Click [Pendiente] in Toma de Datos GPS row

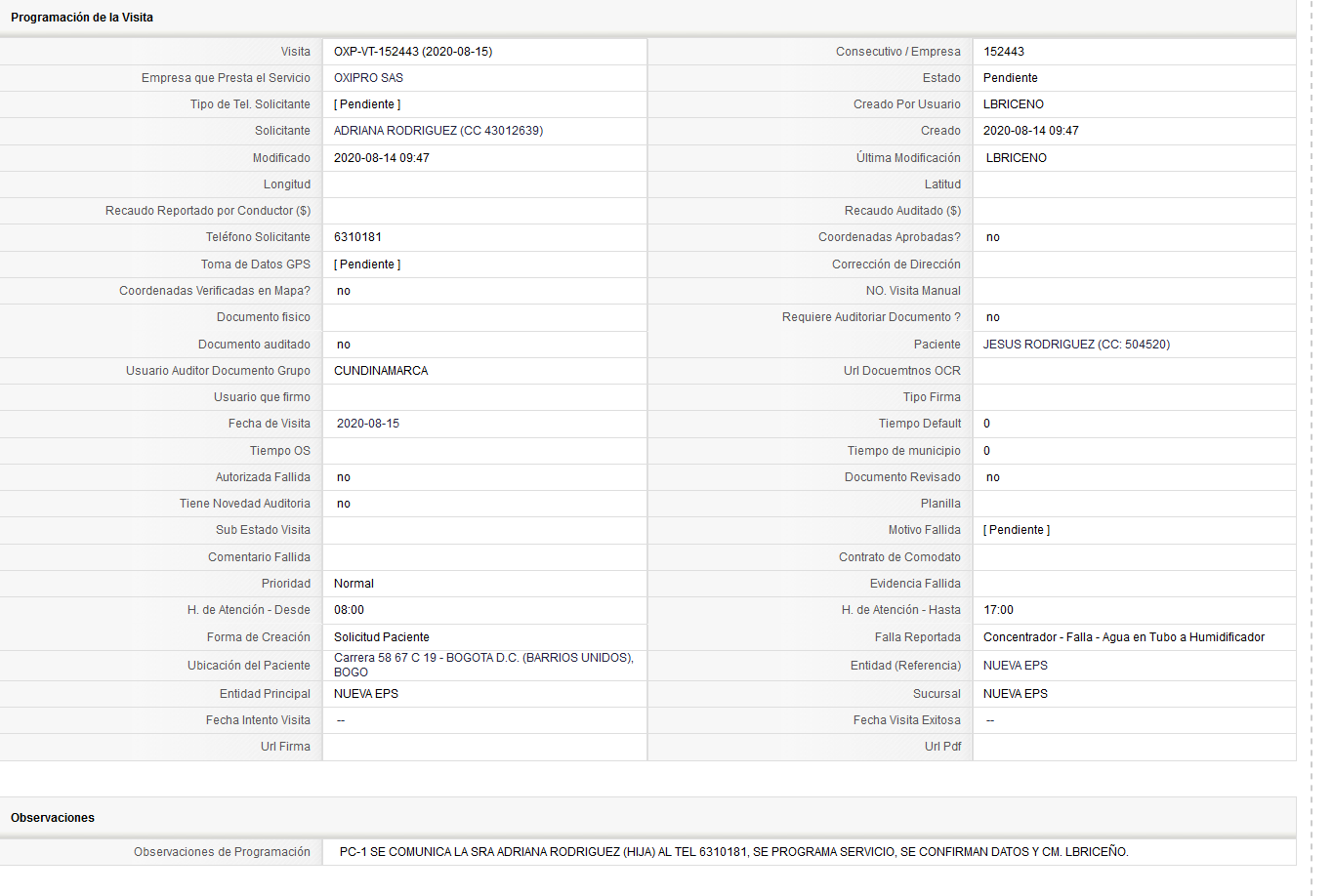coord(367,265)
